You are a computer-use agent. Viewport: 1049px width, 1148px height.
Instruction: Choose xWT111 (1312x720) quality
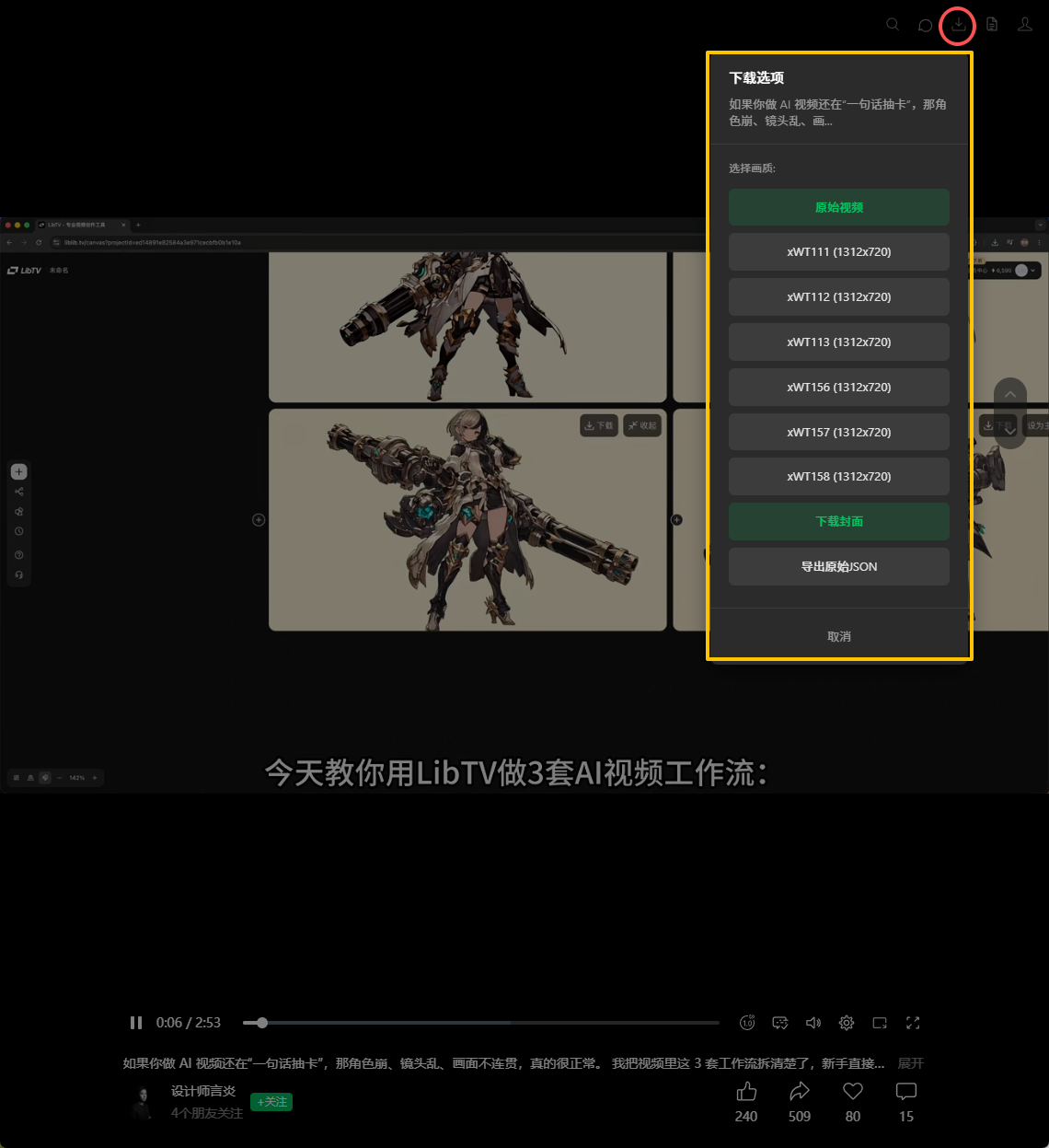[x=839, y=251]
